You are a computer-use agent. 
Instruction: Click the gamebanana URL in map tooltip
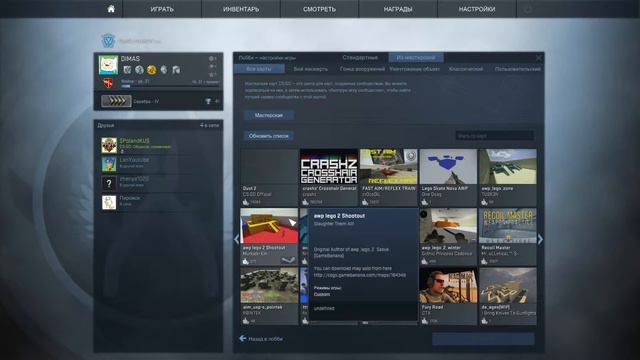point(360,275)
